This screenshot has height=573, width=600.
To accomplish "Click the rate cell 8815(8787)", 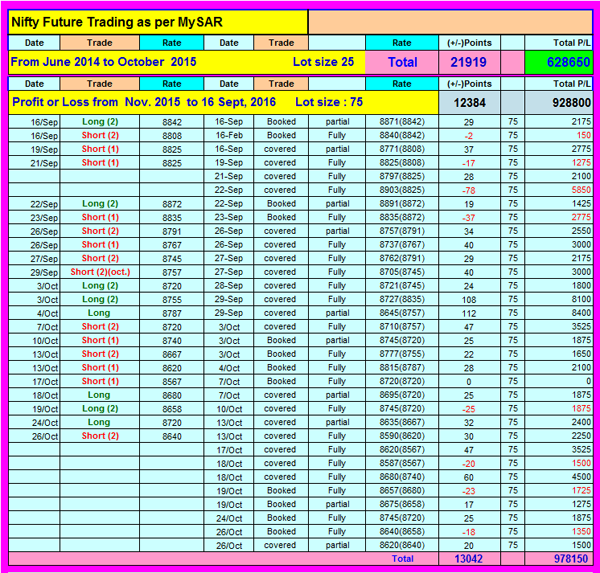I will click(402, 367).
